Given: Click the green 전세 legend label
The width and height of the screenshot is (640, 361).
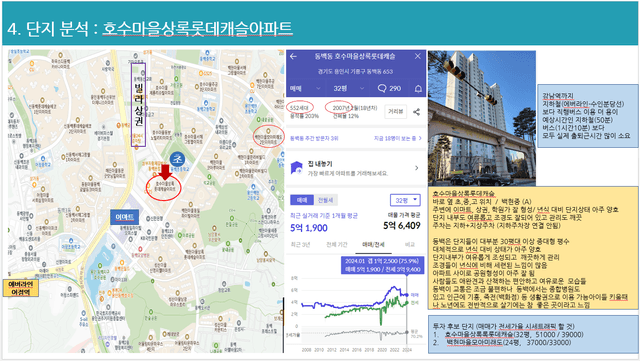Looking at the screenshot, I should (x=415, y=303).
